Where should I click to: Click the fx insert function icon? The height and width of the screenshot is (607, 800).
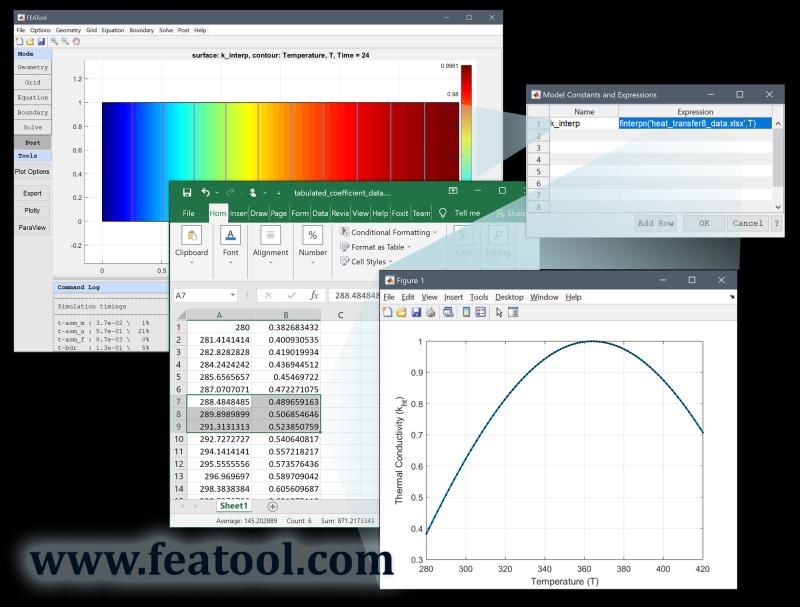(314, 295)
